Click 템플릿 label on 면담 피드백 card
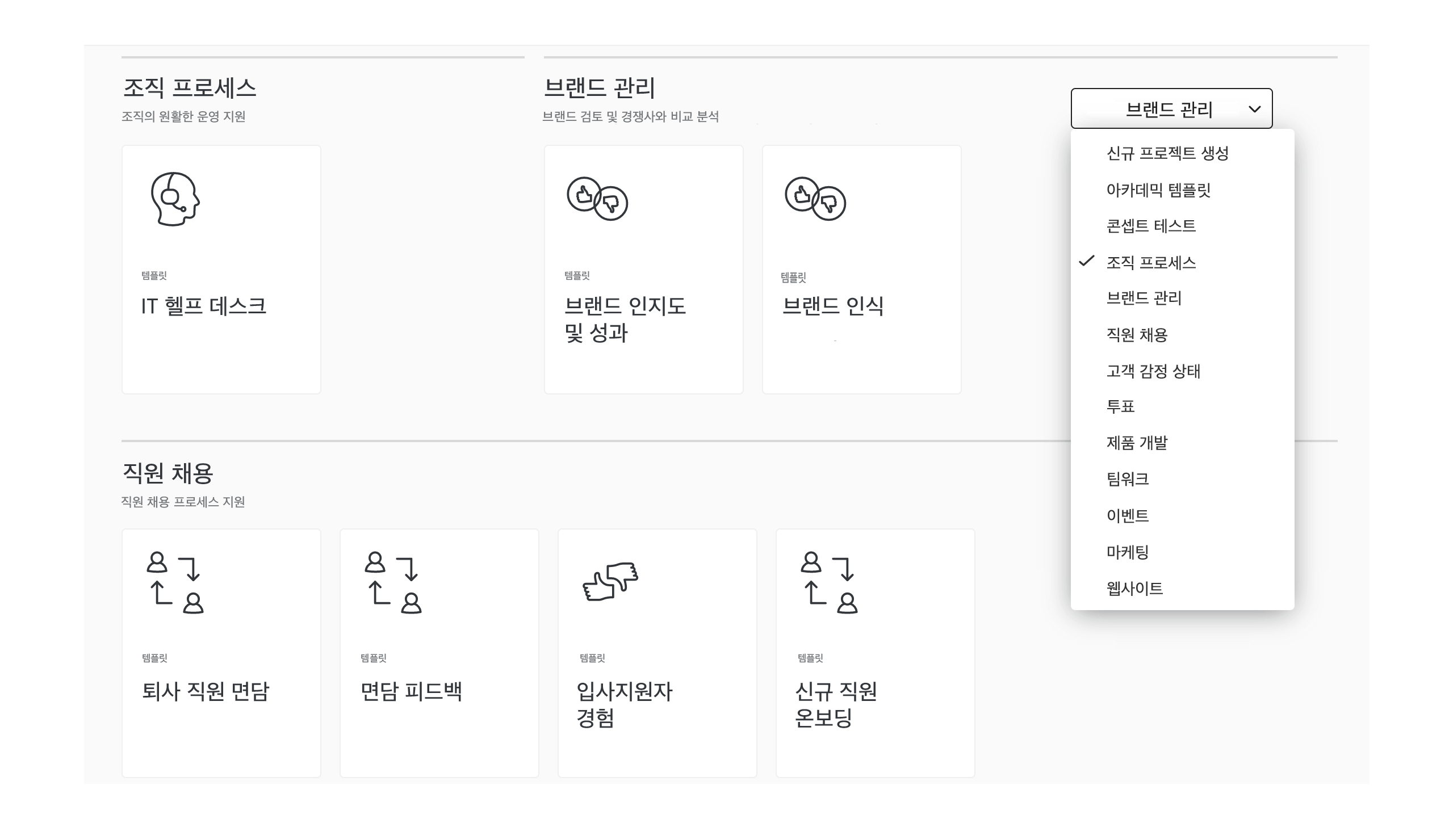This screenshot has width=1449, height=840. click(374, 658)
